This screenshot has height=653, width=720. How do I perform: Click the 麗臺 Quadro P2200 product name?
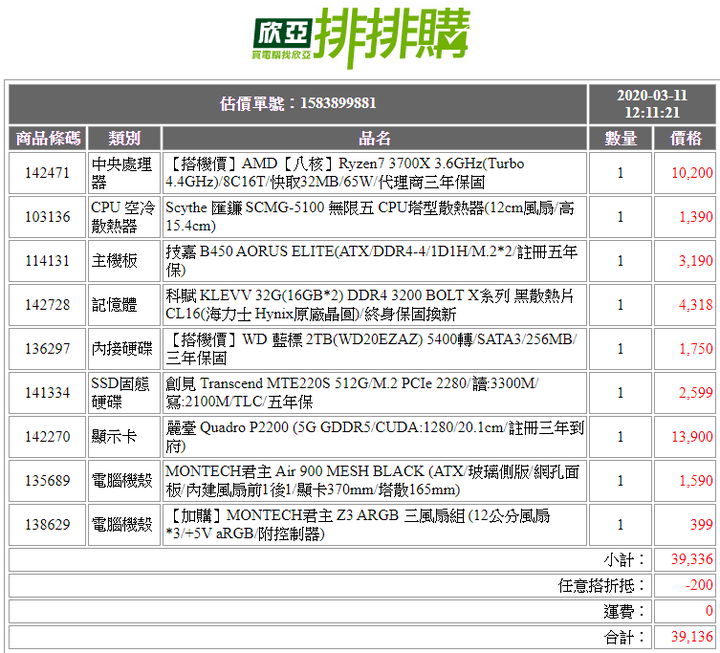pyautogui.click(x=374, y=436)
